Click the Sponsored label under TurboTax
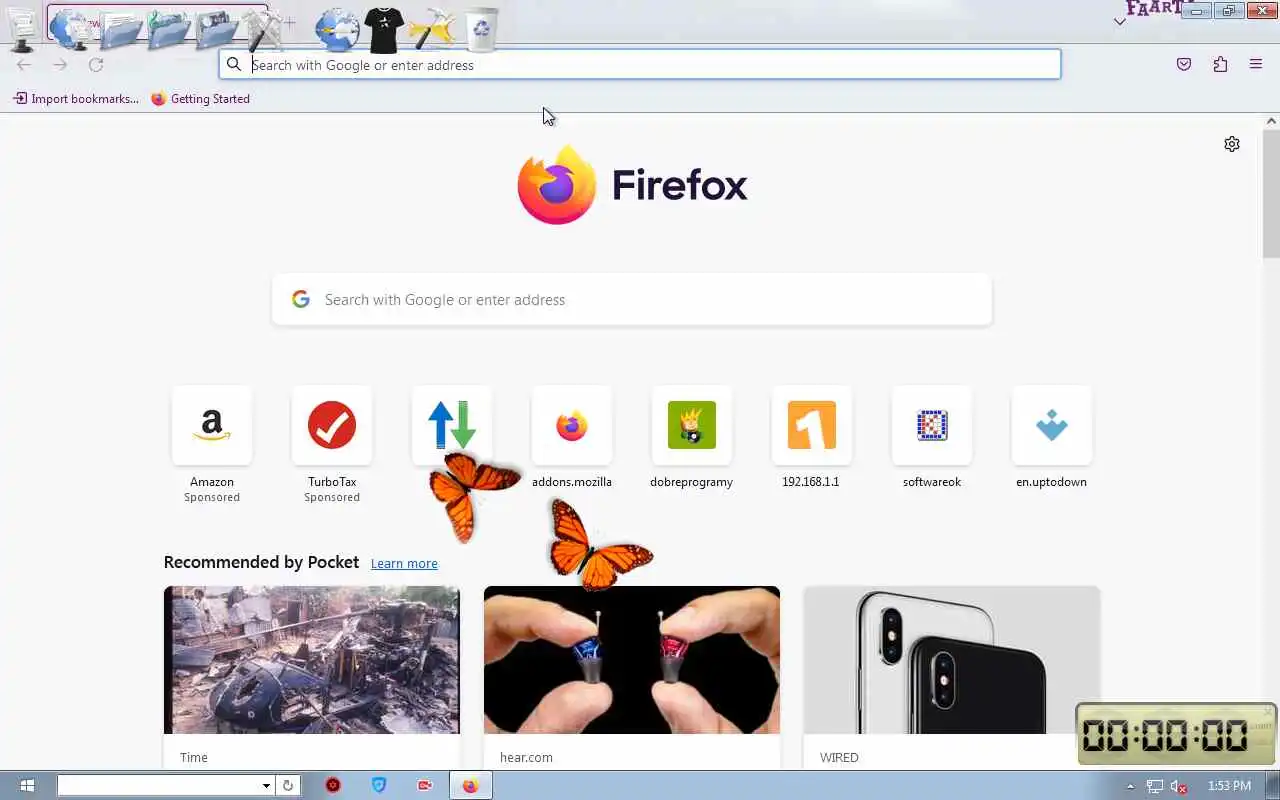This screenshot has width=1280, height=800. [x=332, y=498]
